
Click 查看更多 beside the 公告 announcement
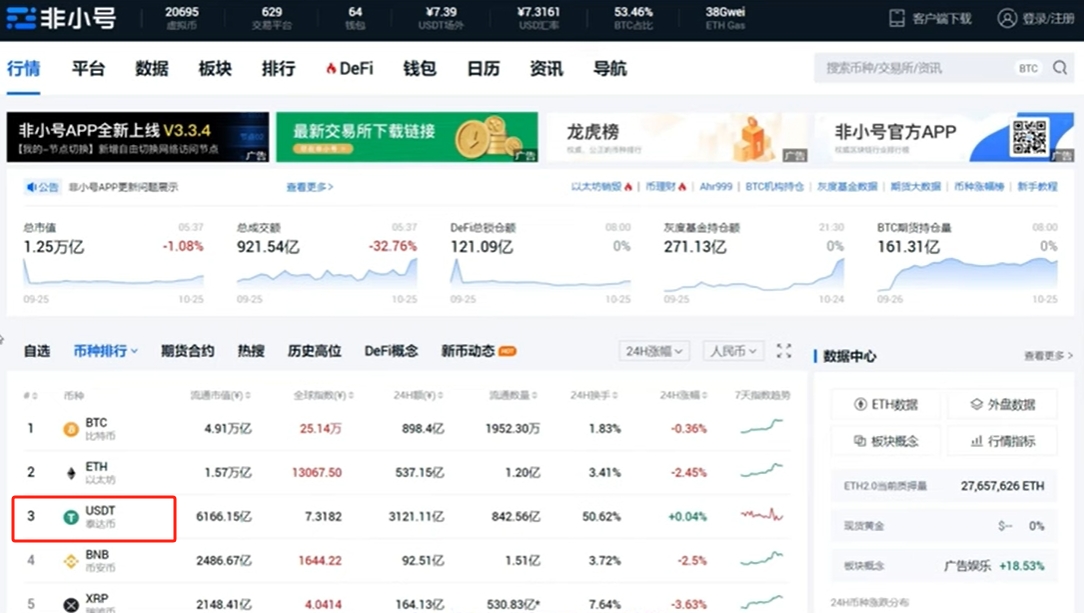coord(310,187)
